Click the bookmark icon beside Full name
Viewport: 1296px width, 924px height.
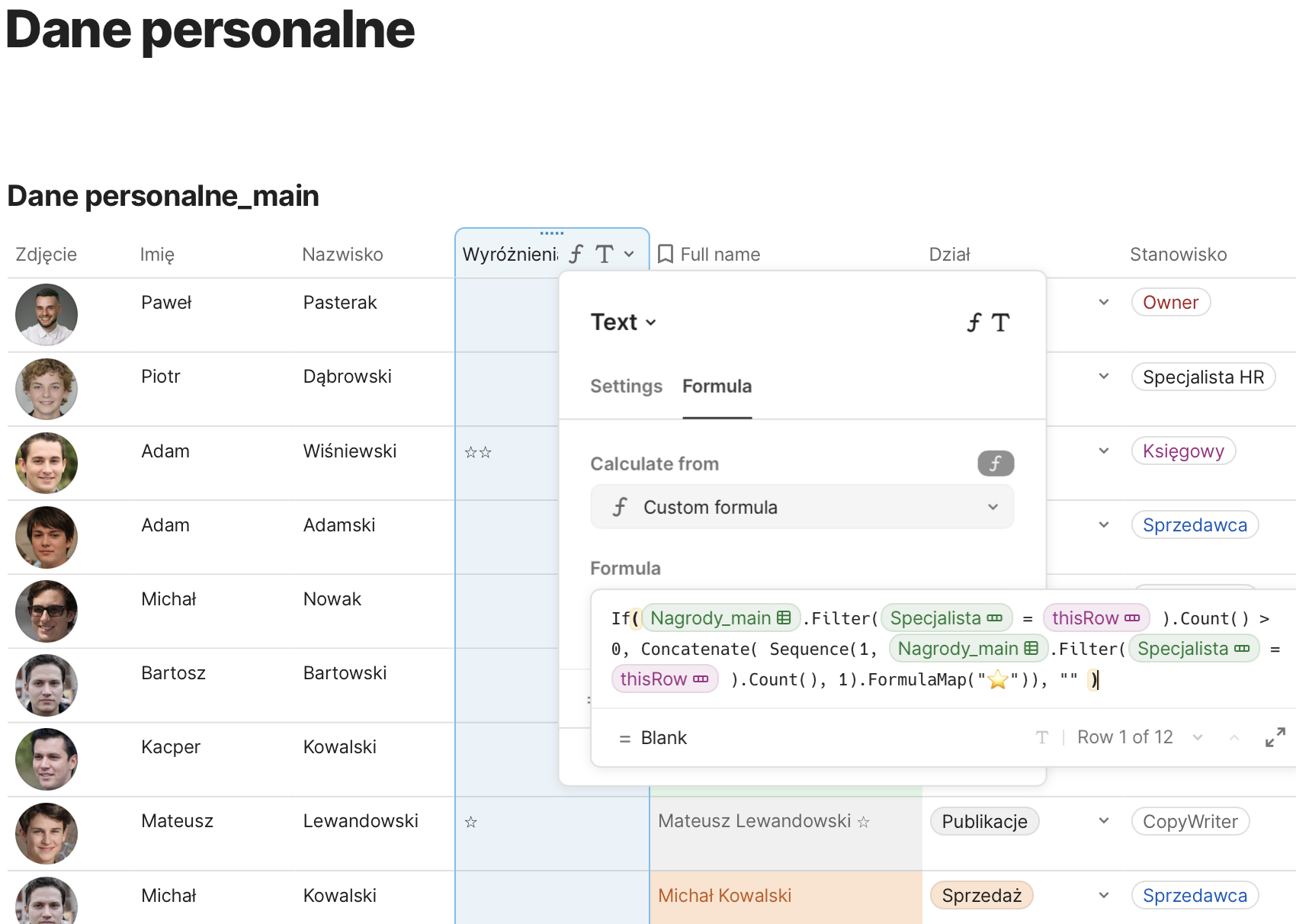(x=665, y=254)
